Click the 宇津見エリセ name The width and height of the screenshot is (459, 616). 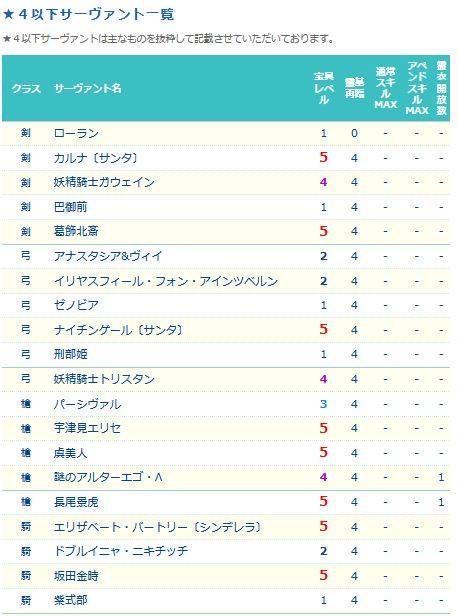click(87, 428)
